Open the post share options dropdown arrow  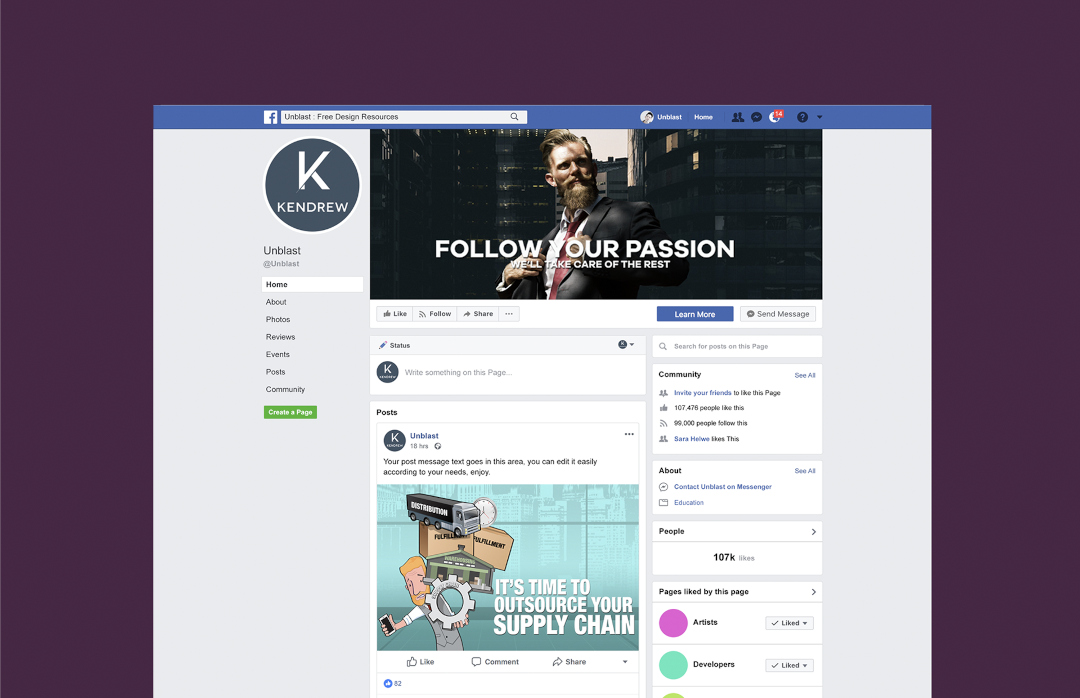click(x=625, y=662)
